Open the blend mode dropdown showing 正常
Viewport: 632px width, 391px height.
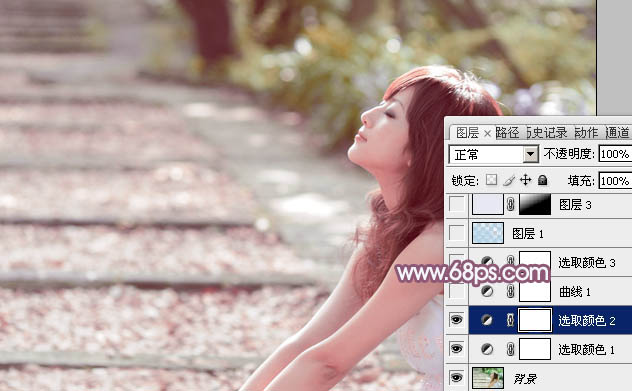[494, 154]
